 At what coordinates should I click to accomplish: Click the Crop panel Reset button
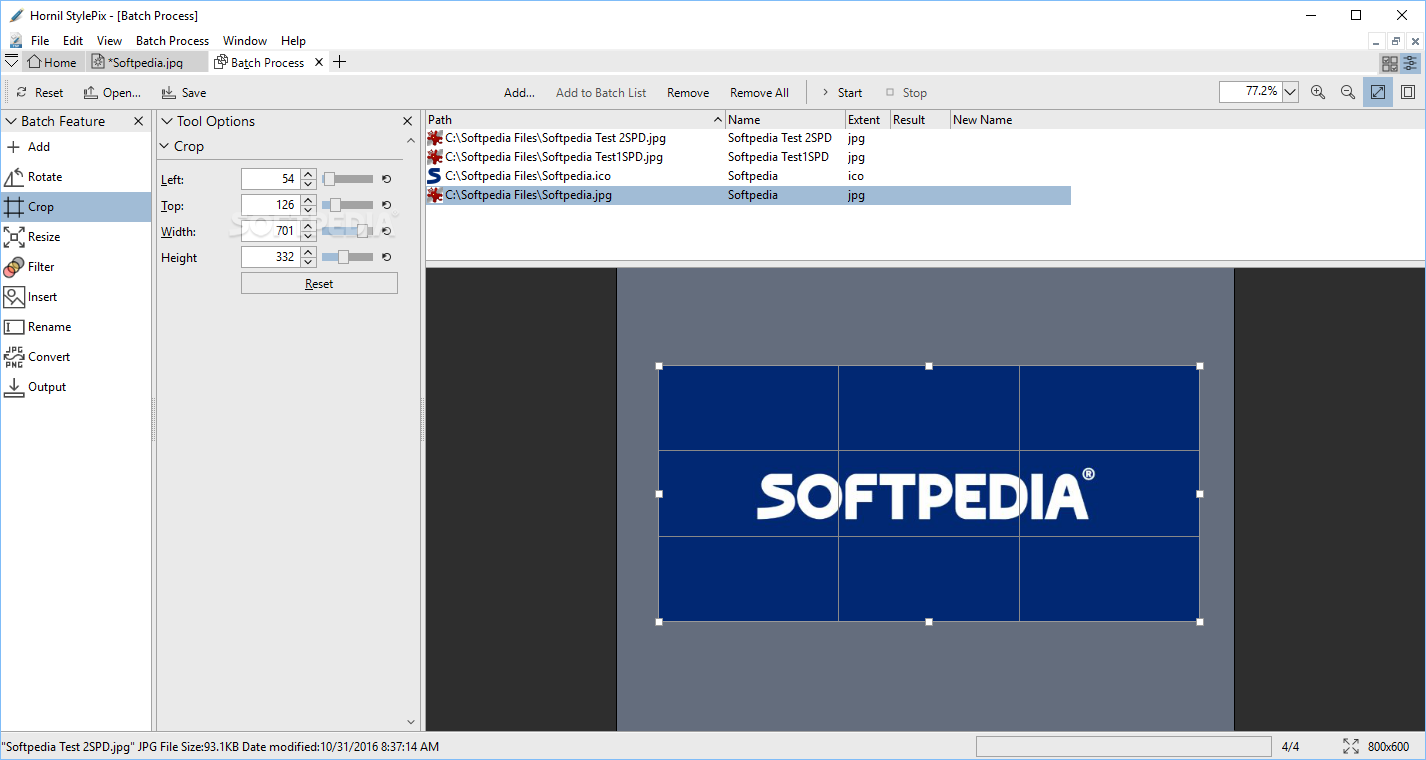[x=319, y=284]
